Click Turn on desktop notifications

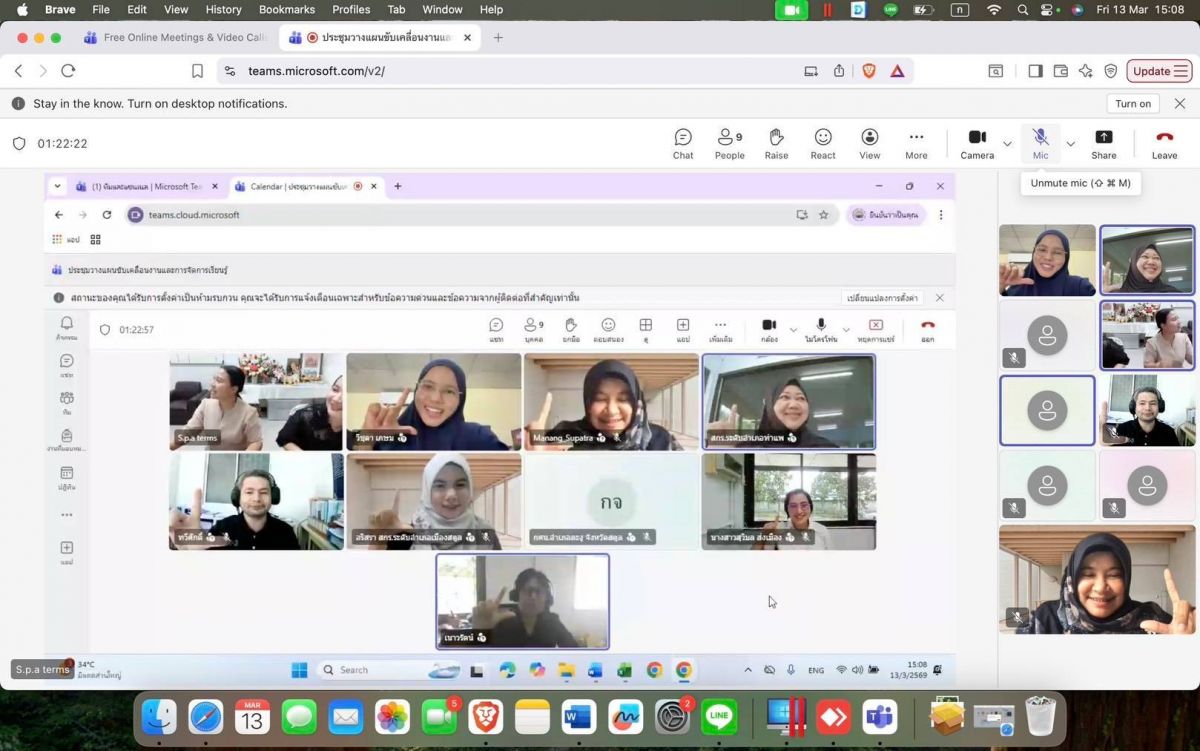pos(1133,104)
